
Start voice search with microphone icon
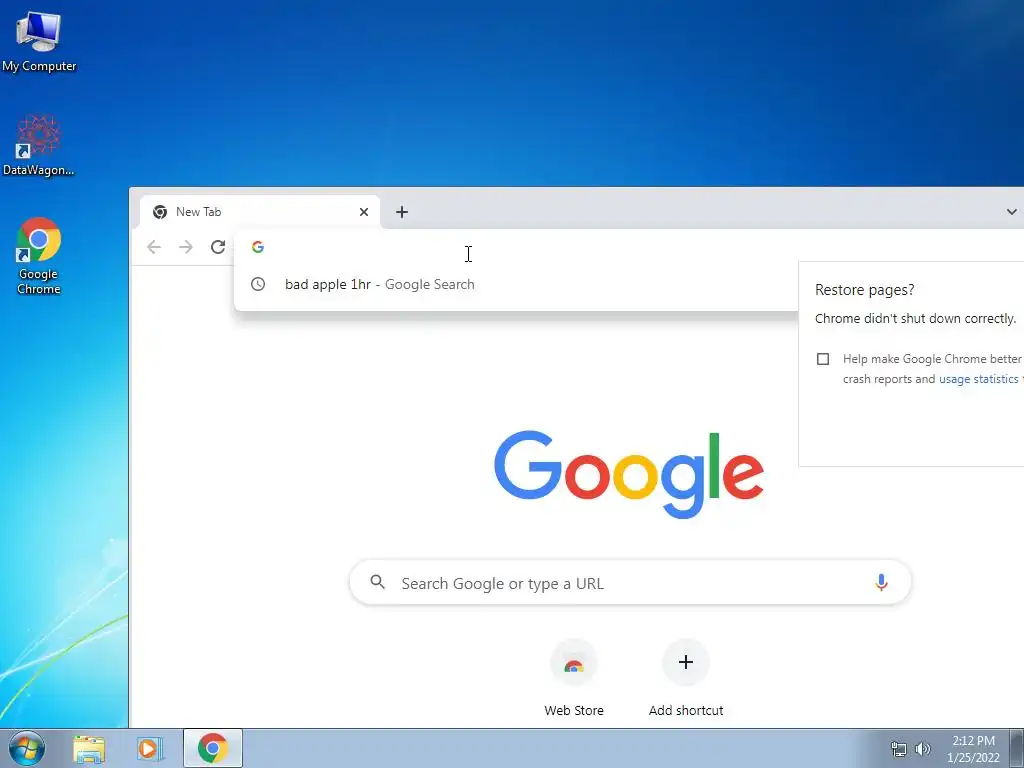coord(881,582)
